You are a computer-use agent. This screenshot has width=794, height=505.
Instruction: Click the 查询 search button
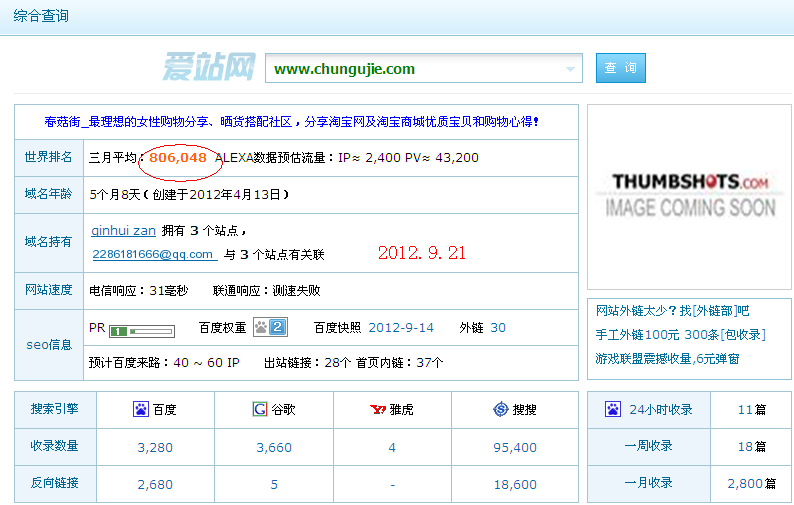tap(620, 68)
